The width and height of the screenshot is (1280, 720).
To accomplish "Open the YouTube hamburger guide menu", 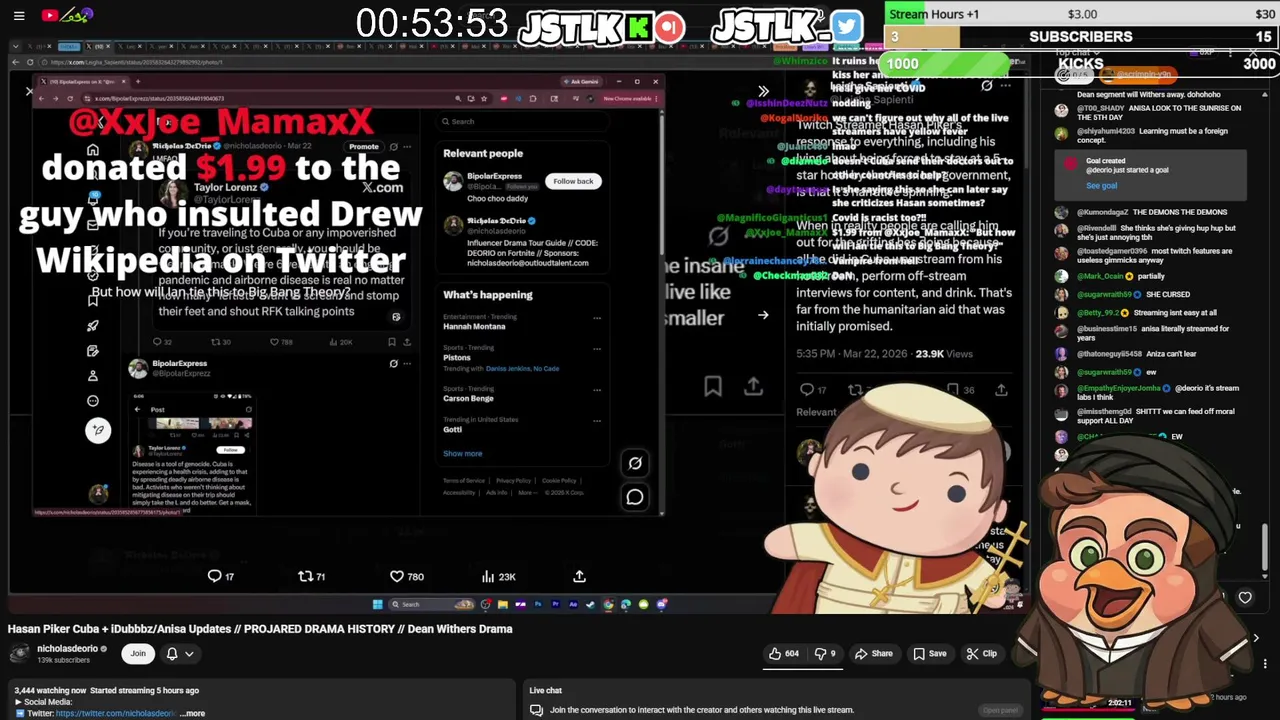I will (19, 15).
